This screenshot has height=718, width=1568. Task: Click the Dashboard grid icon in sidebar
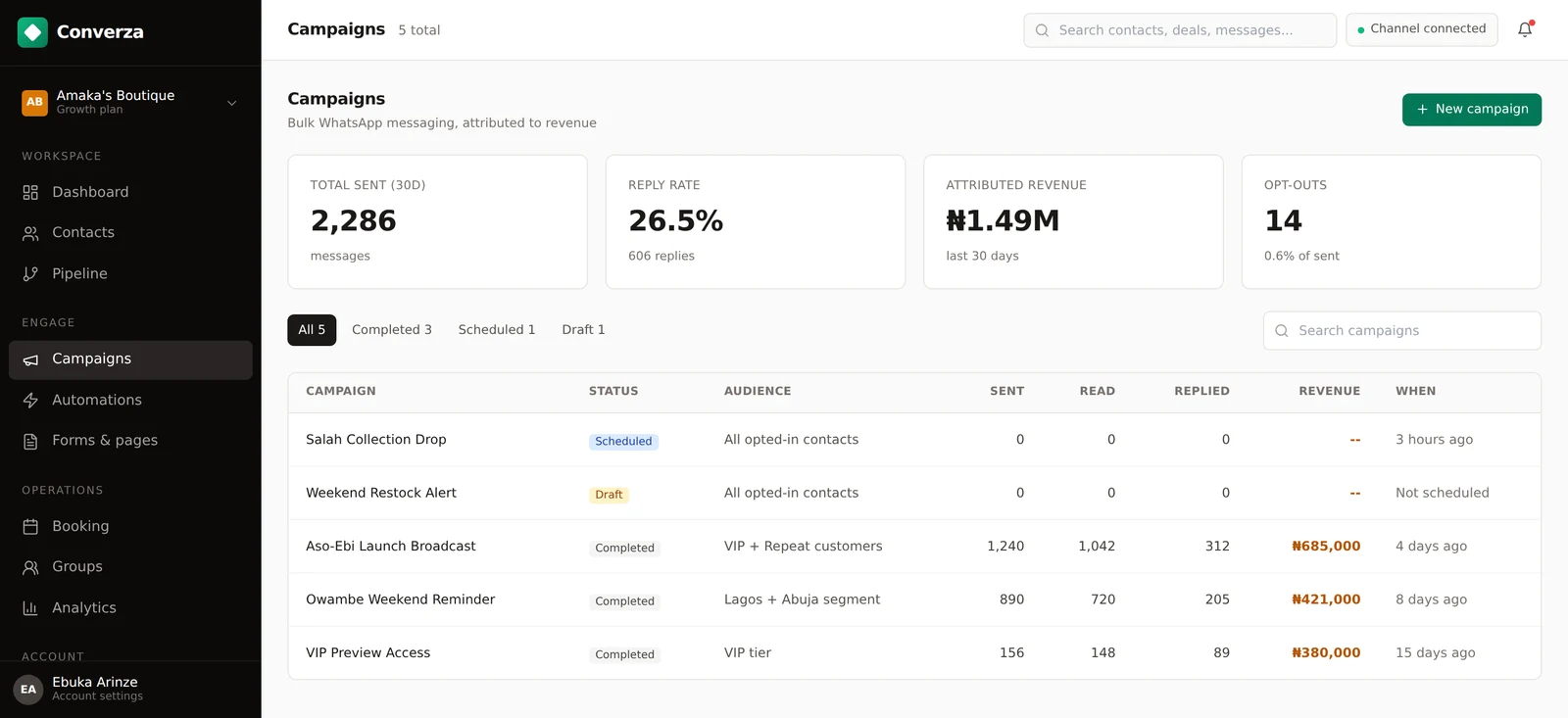pyautogui.click(x=30, y=192)
